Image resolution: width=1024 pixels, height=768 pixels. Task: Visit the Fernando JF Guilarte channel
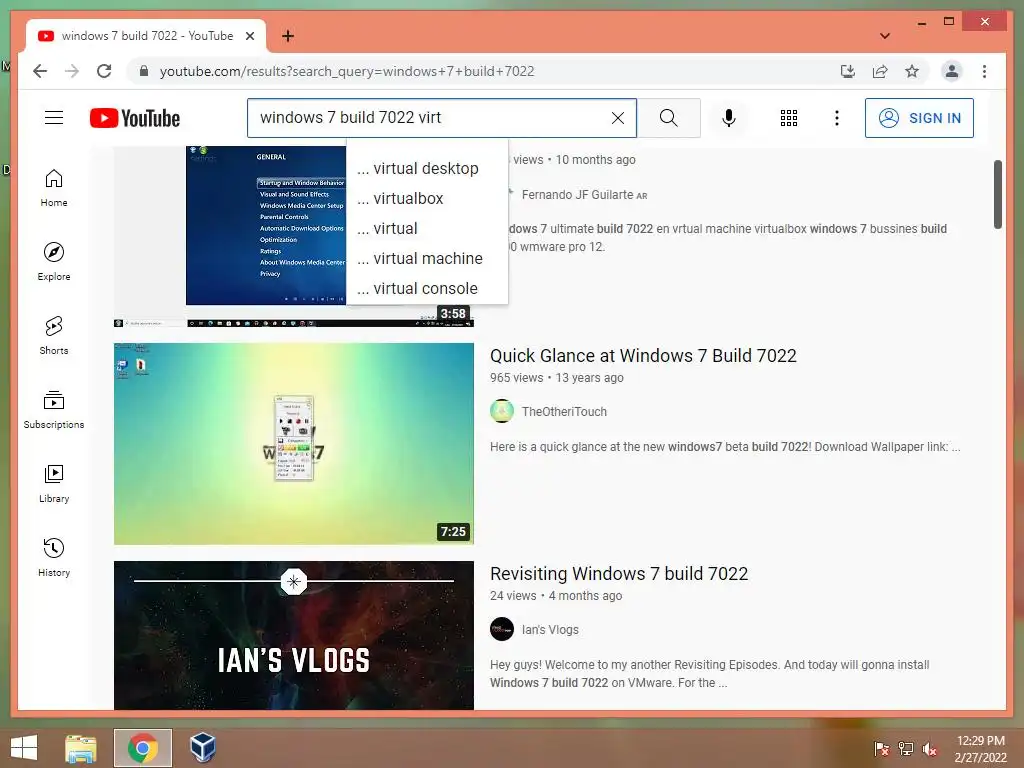(577, 195)
